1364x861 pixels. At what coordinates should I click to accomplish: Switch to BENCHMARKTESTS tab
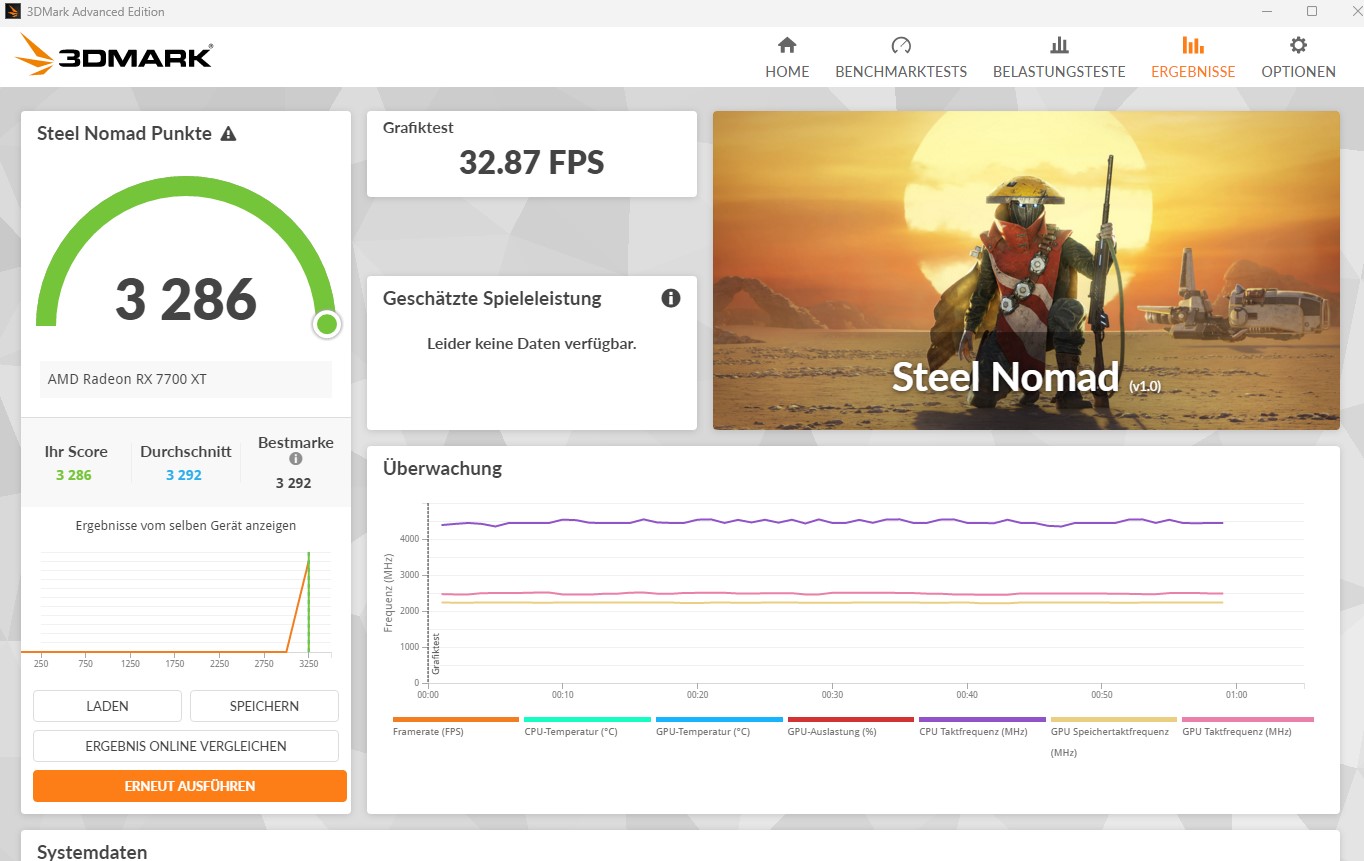point(901,57)
